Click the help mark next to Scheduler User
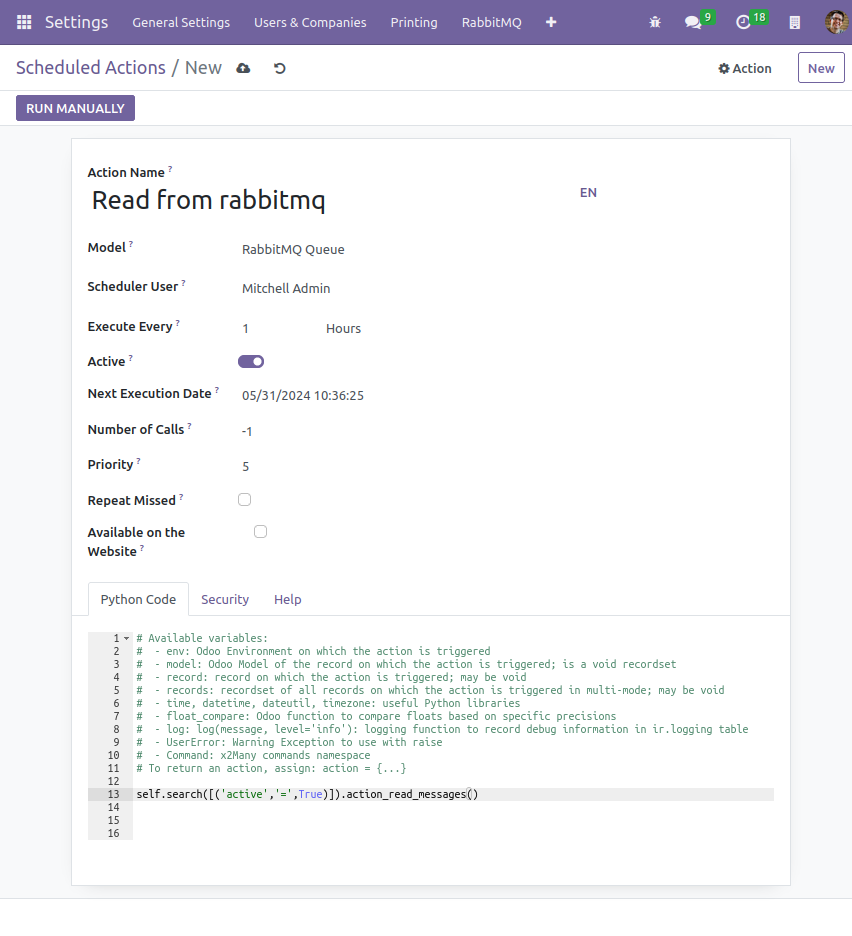 (183, 284)
